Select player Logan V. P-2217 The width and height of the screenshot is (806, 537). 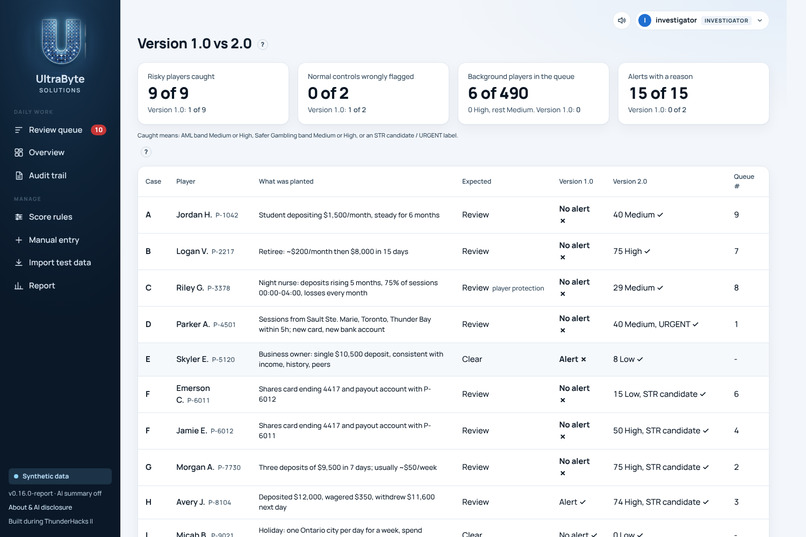205,251
